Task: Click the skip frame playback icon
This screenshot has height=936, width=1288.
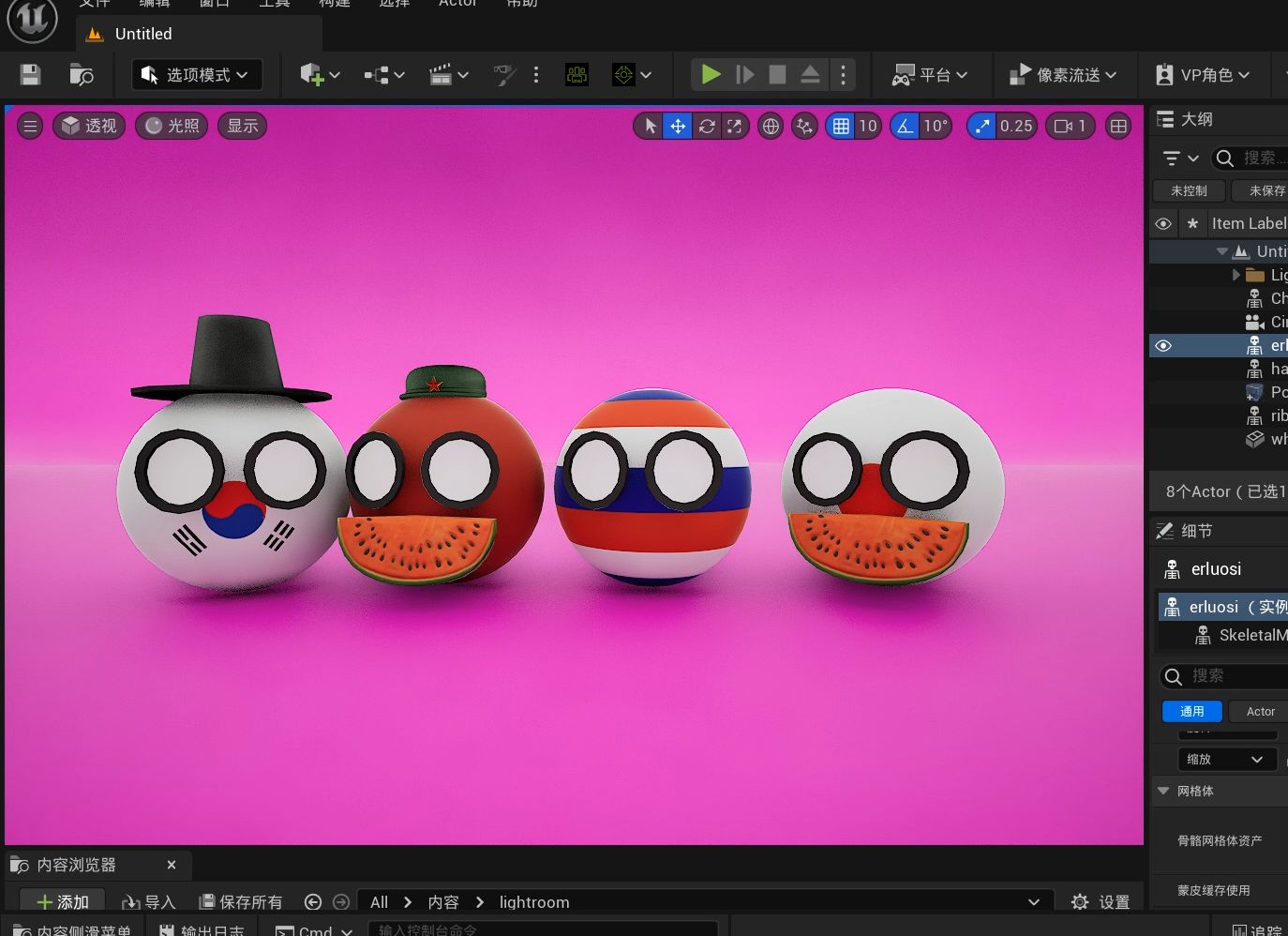Action: click(x=744, y=75)
